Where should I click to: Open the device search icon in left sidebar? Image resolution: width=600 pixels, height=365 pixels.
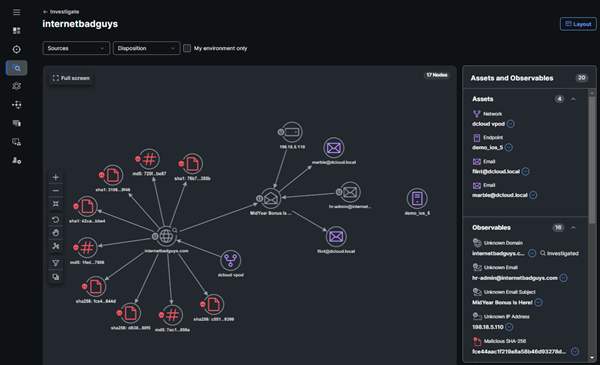pos(16,142)
